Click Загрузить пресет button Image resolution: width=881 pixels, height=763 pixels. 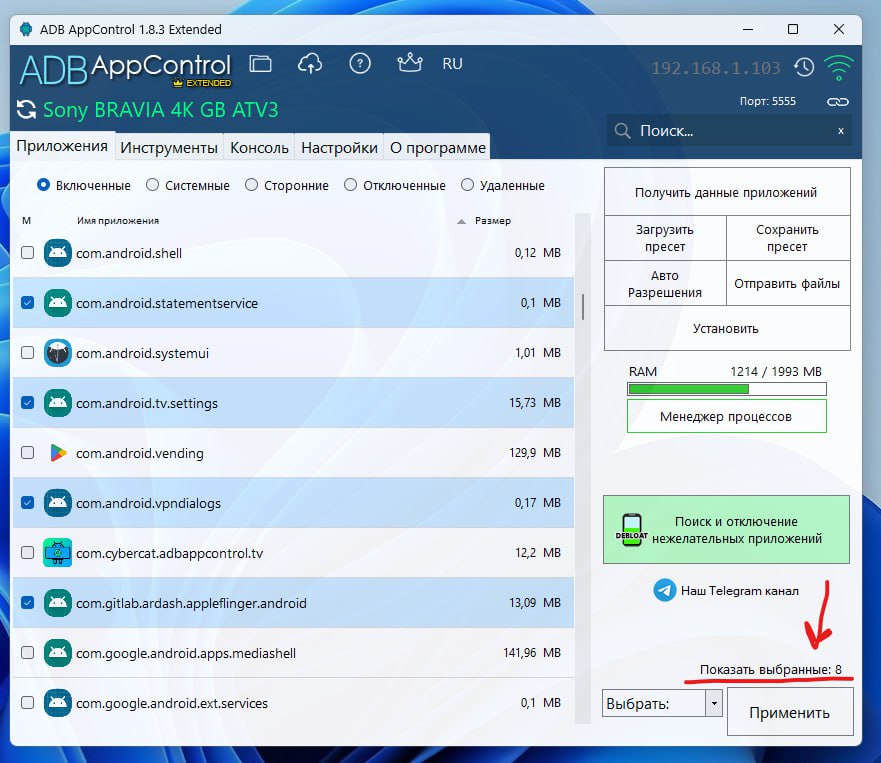click(x=665, y=238)
